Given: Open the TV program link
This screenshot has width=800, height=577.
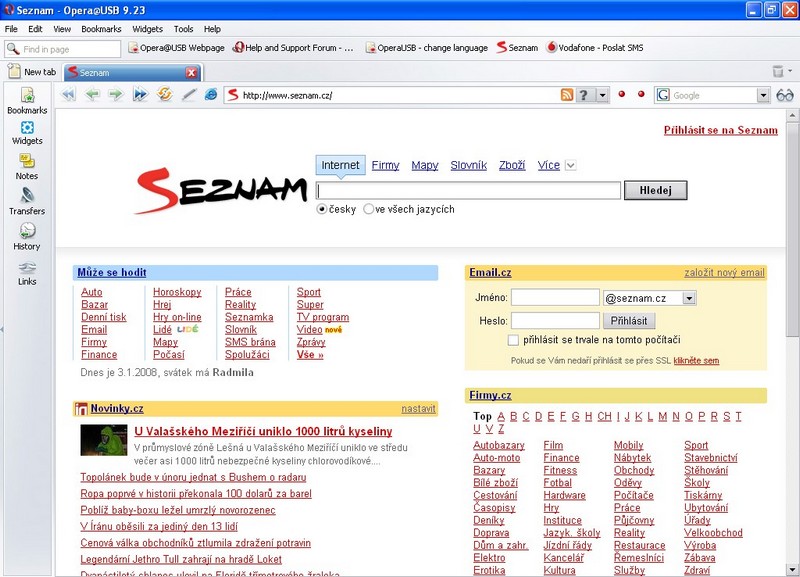Looking at the screenshot, I should tap(323, 317).
